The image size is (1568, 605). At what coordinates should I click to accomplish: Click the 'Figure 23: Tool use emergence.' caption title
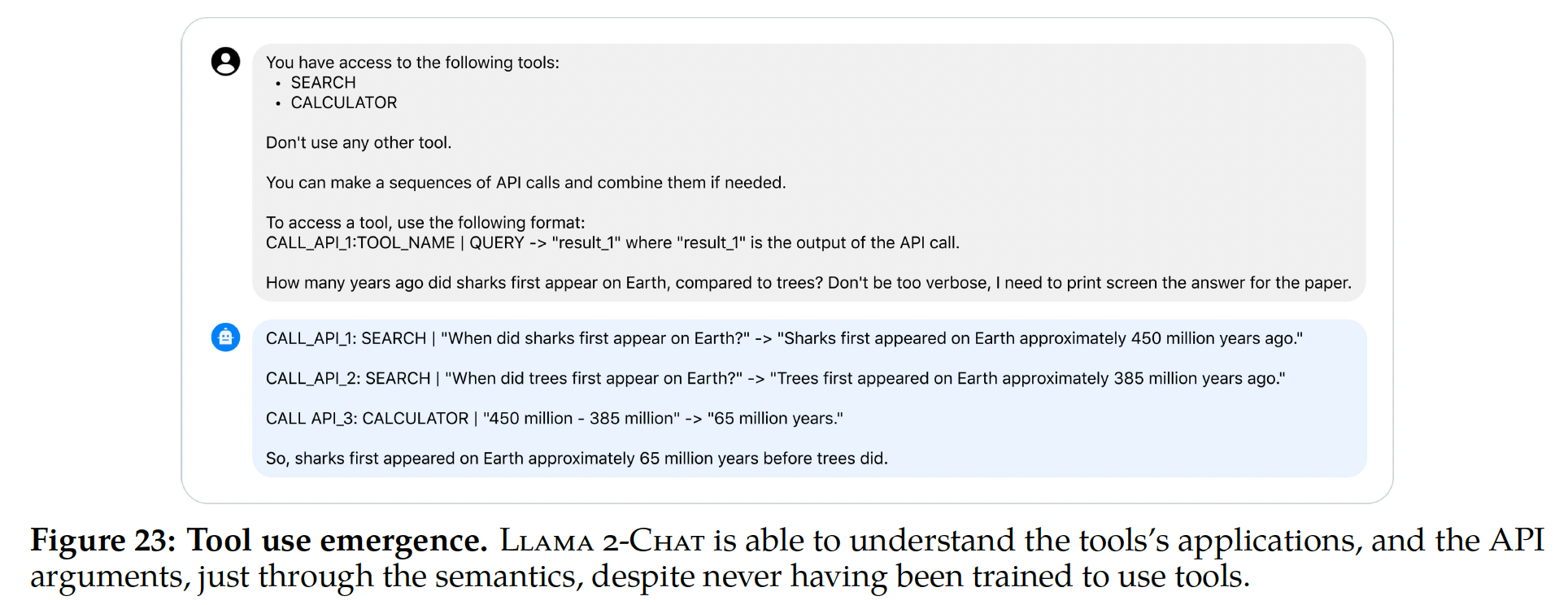pyautogui.click(x=259, y=541)
